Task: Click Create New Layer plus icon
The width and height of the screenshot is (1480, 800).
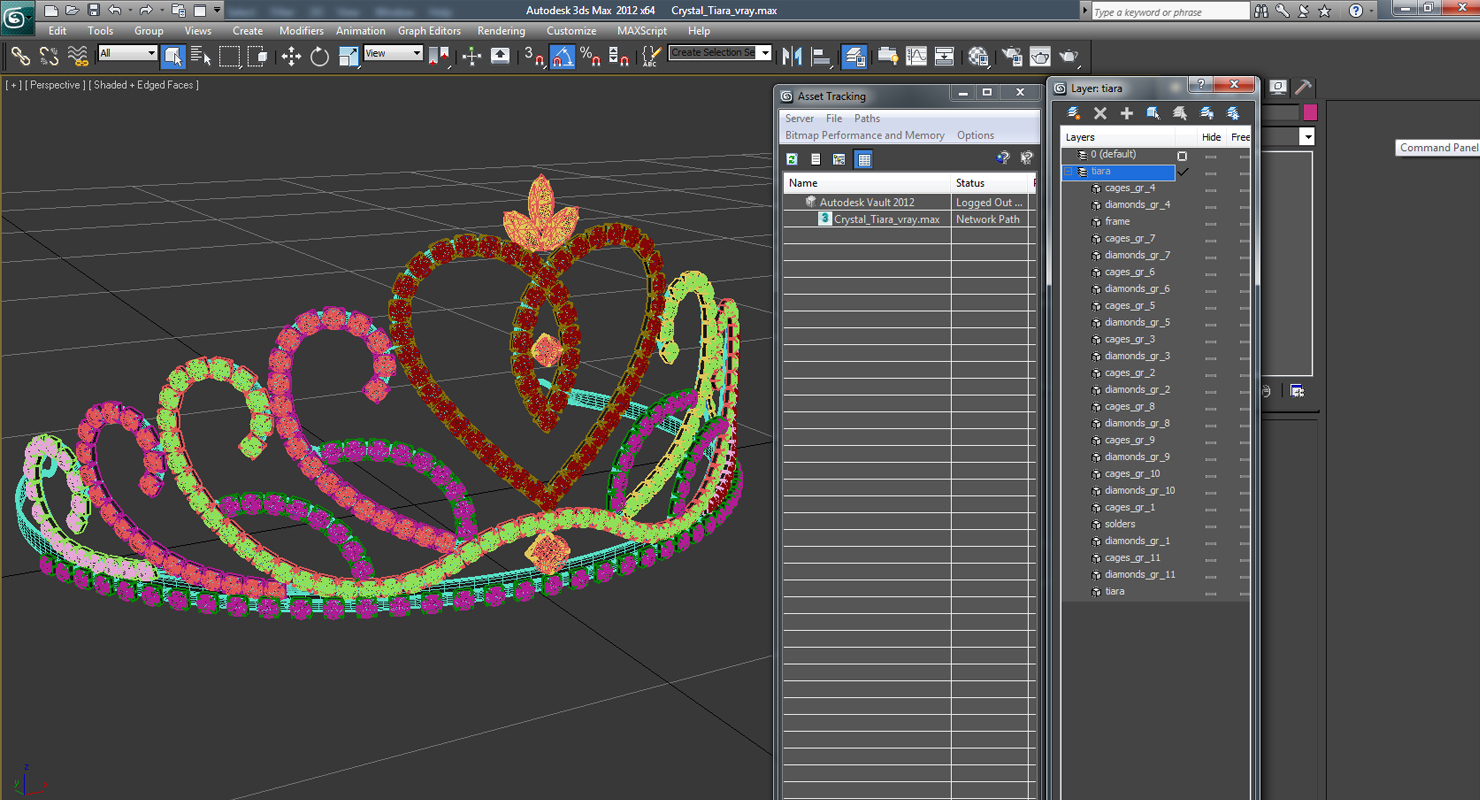Action: (x=1127, y=113)
